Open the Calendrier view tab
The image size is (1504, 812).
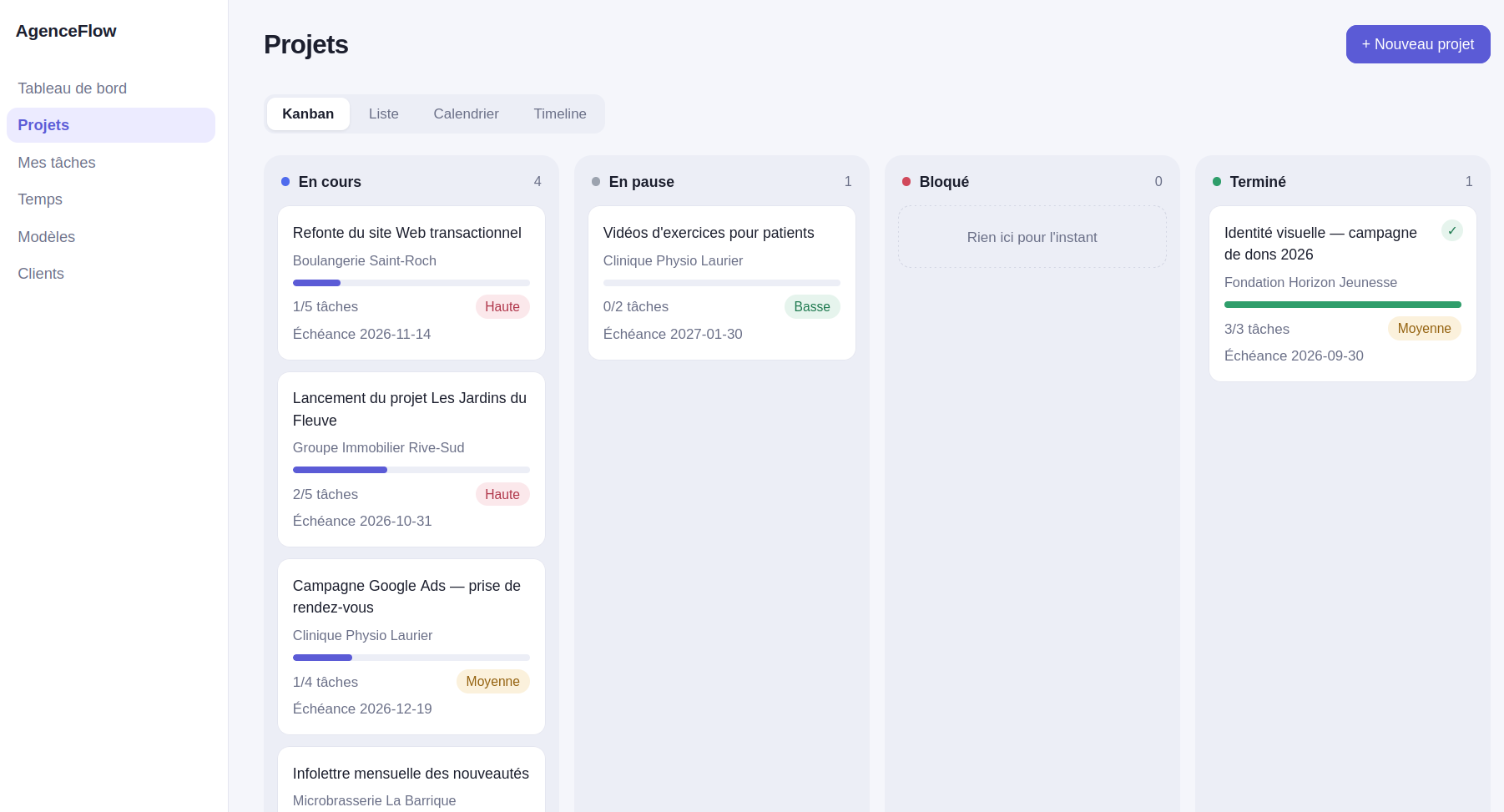(467, 114)
